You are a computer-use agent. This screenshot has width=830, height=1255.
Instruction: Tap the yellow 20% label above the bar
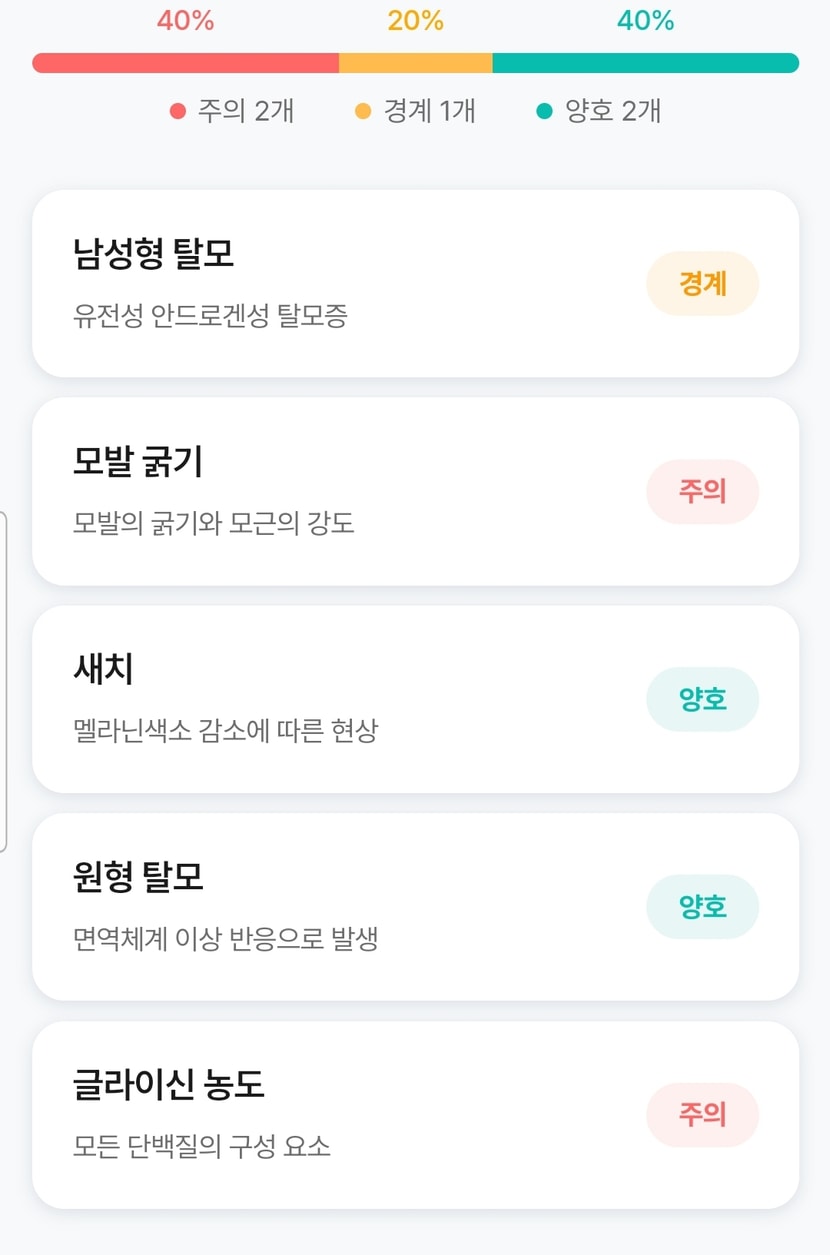[416, 21]
